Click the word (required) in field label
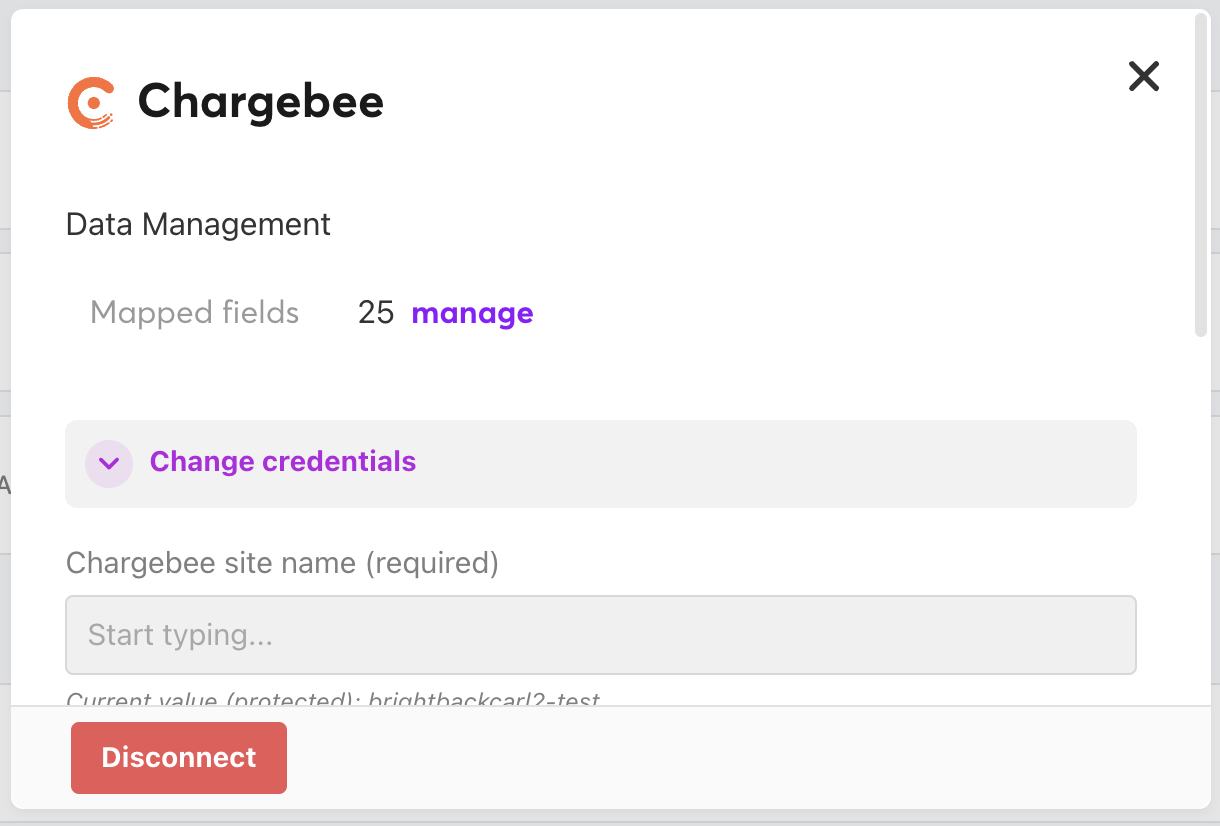The image size is (1220, 826). [431, 563]
